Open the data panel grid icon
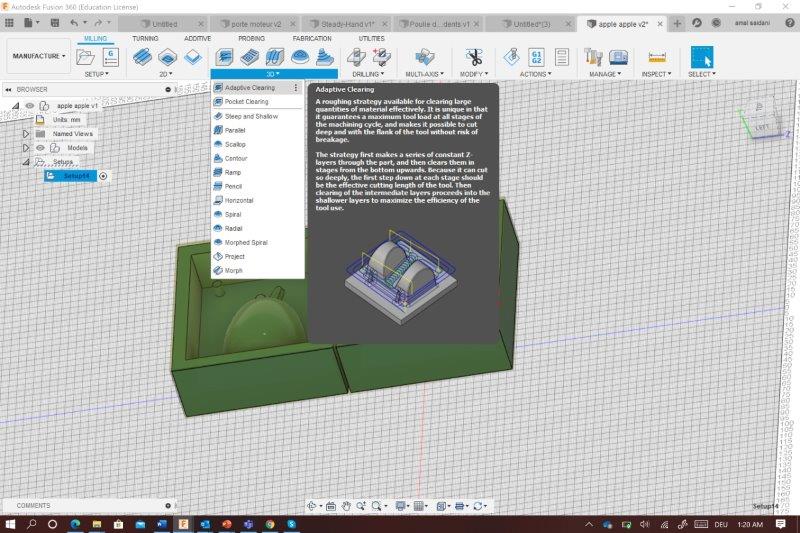 [x=9, y=23]
